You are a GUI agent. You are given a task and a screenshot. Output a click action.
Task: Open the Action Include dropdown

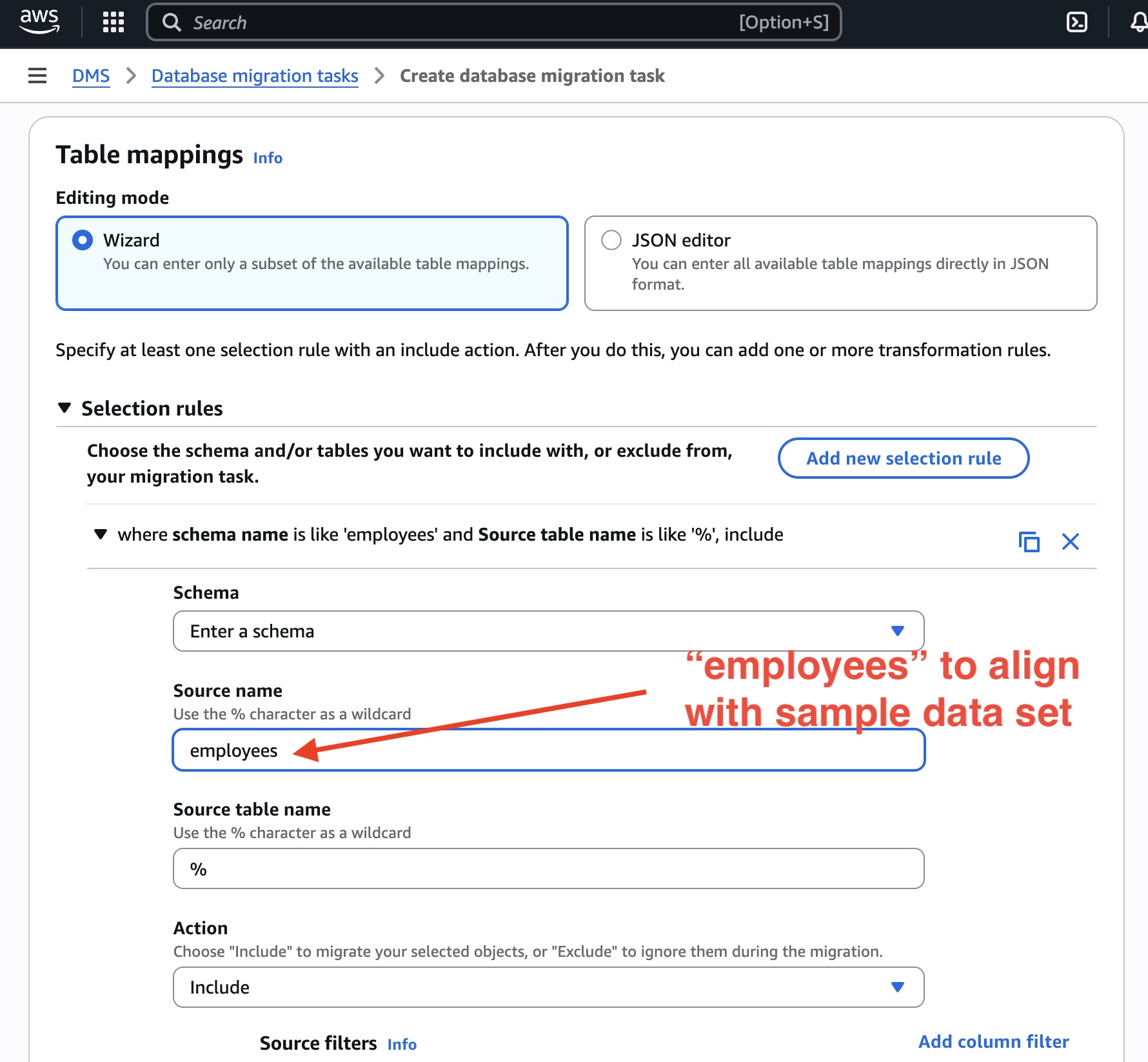(x=896, y=987)
